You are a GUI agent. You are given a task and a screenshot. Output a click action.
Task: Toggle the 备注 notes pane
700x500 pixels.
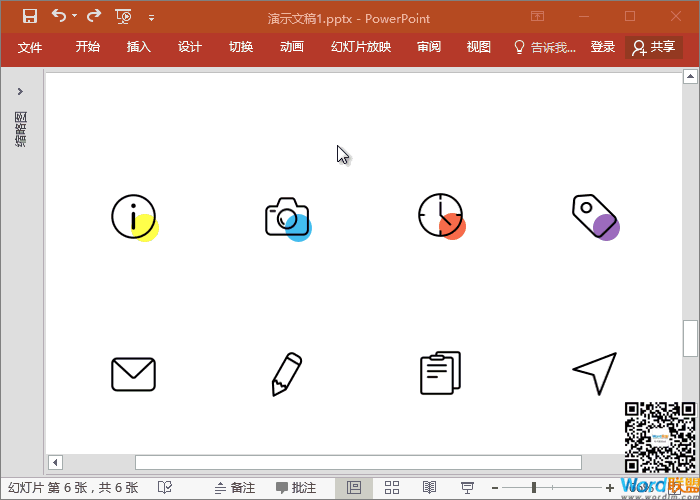pos(234,488)
